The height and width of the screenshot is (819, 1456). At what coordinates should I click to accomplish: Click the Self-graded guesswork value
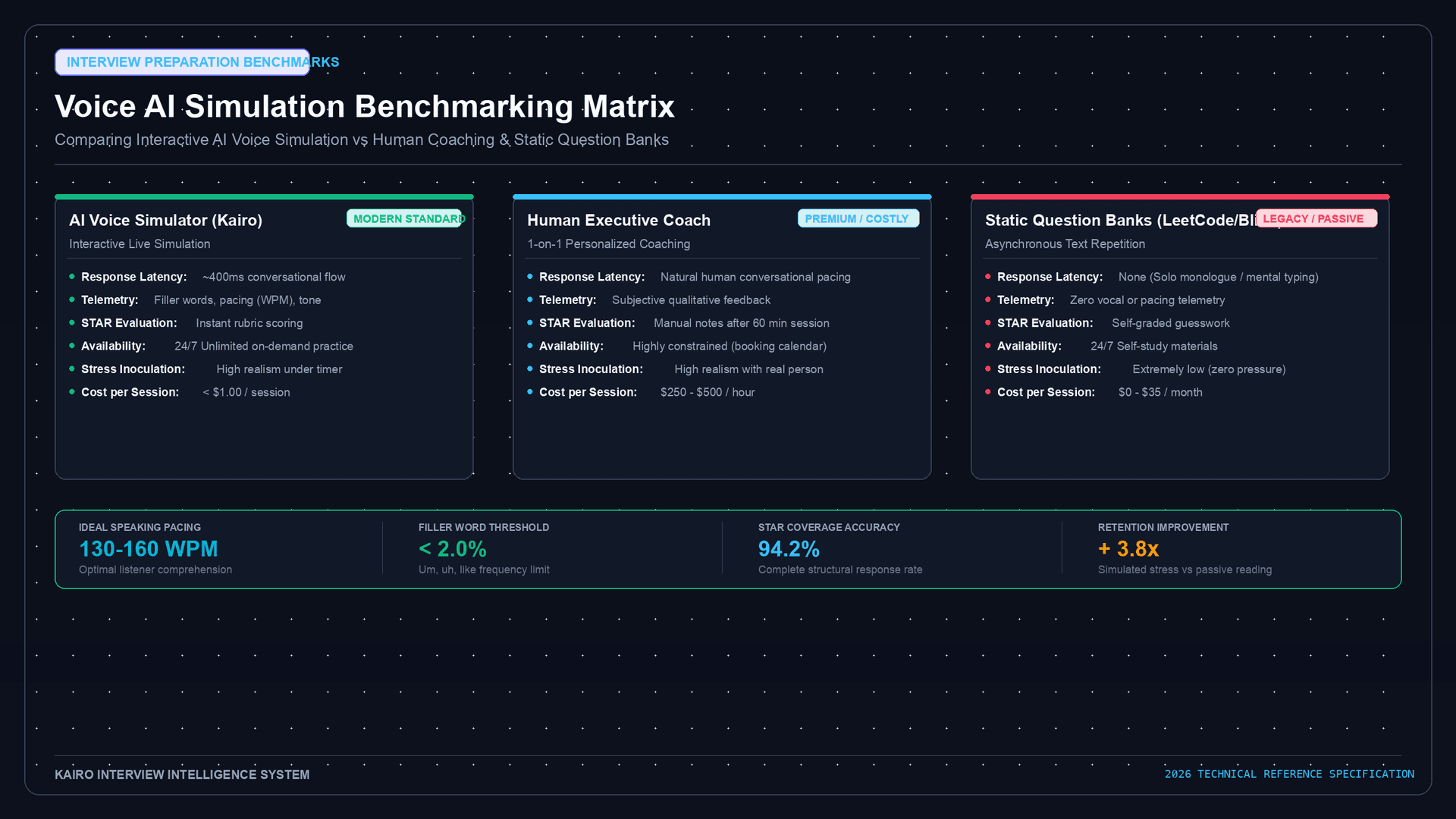click(x=1171, y=323)
